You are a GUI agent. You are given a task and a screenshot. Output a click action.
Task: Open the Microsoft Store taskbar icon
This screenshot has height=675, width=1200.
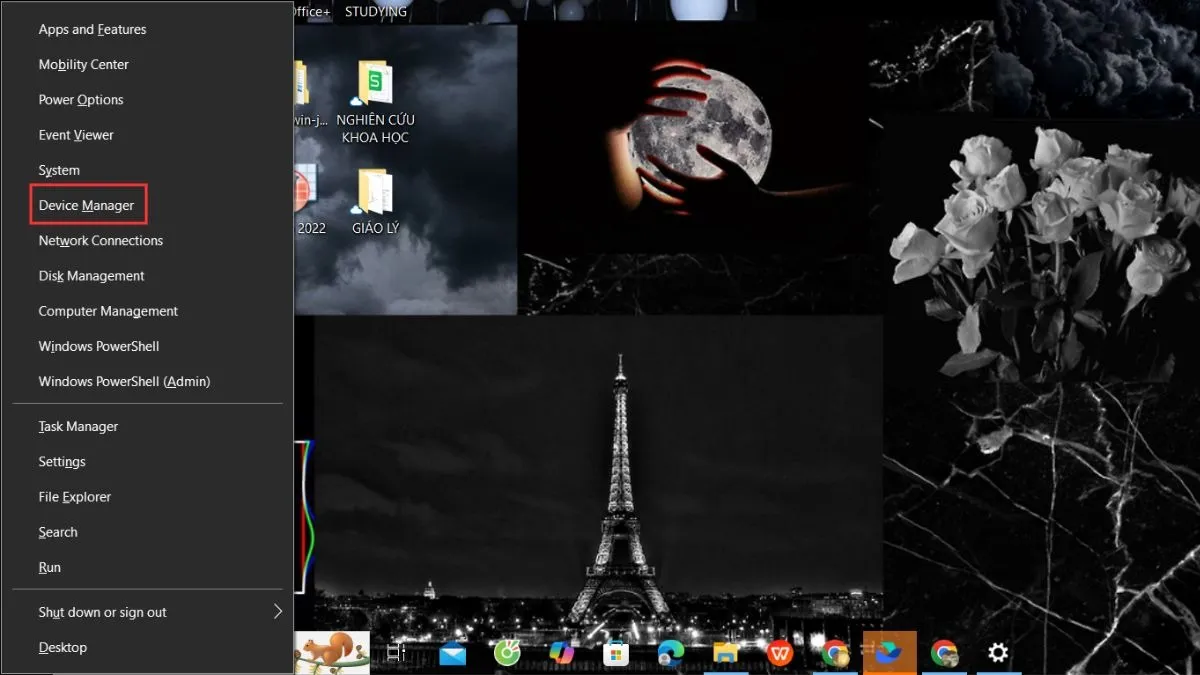[x=615, y=652]
